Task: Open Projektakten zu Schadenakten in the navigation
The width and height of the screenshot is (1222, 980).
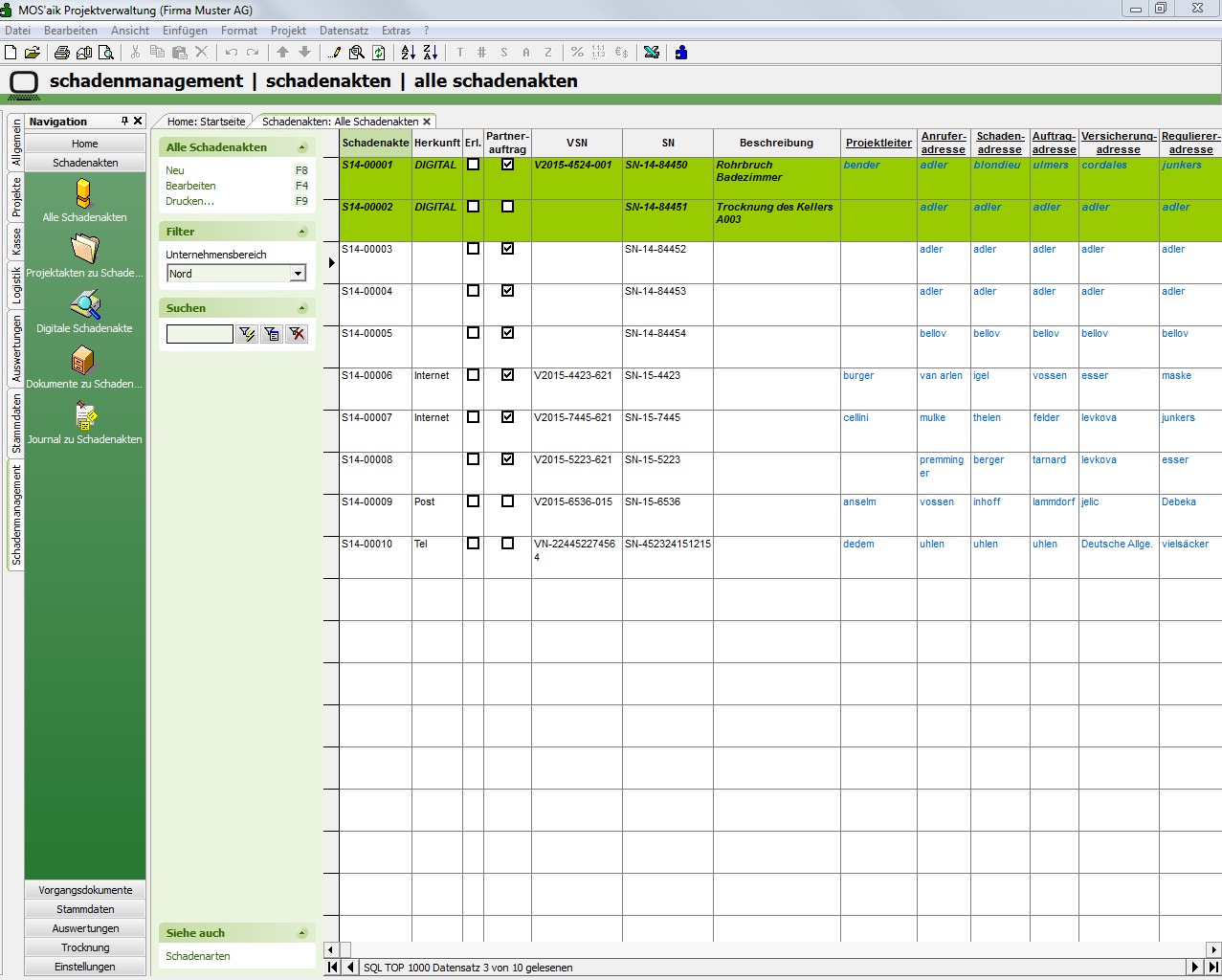Action: tap(84, 256)
